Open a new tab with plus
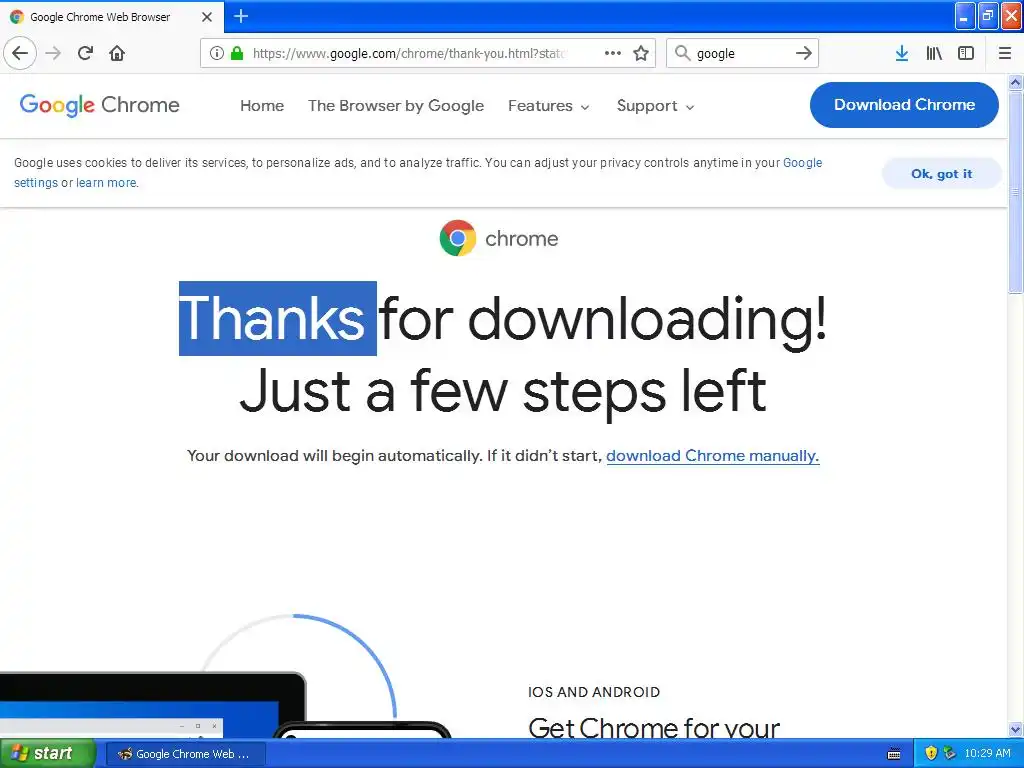 [x=241, y=16]
